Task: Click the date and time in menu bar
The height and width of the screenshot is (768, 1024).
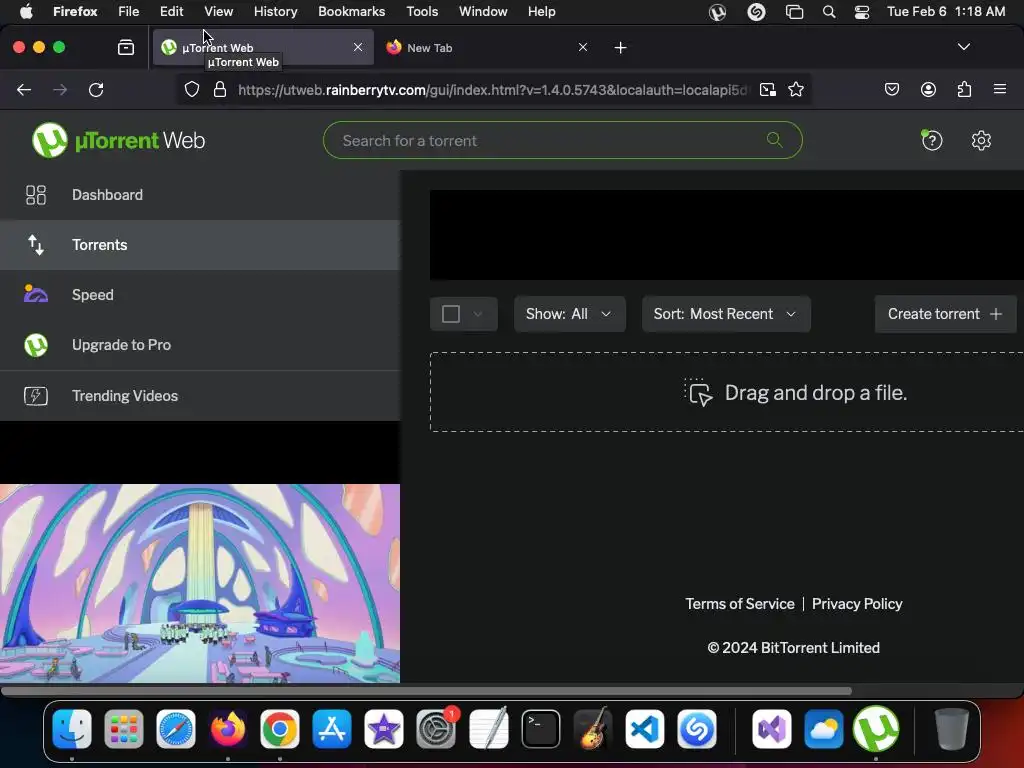Action: [x=946, y=12]
